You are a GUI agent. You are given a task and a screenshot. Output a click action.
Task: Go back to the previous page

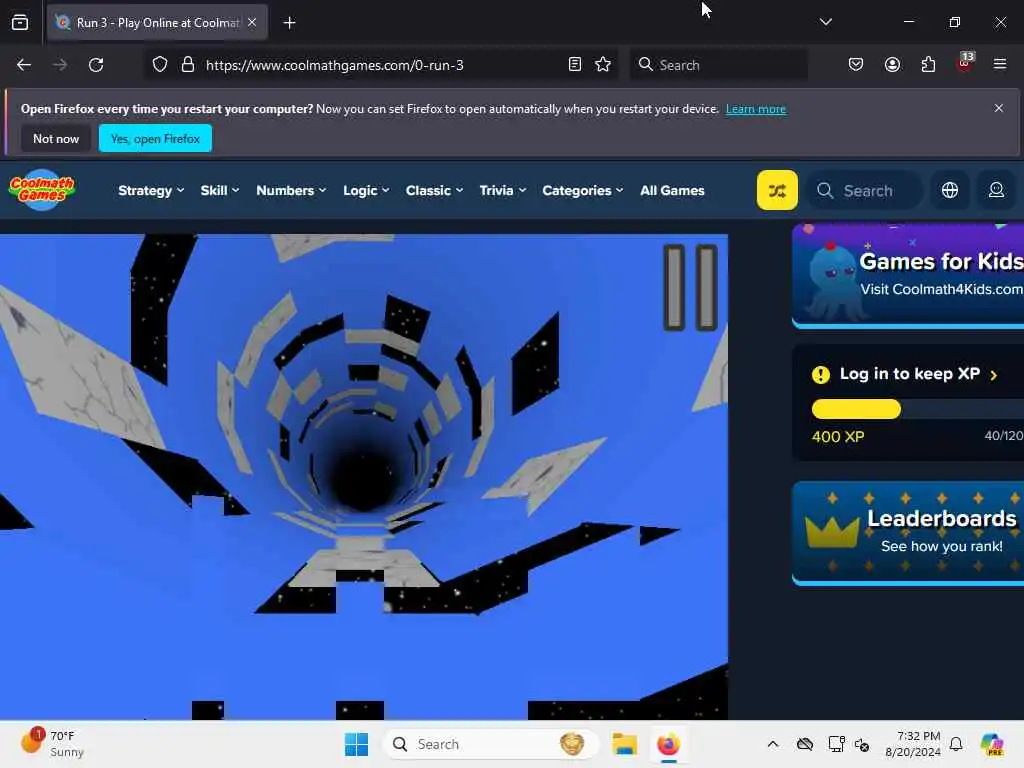pyautogui.click(x=24, y=65)
